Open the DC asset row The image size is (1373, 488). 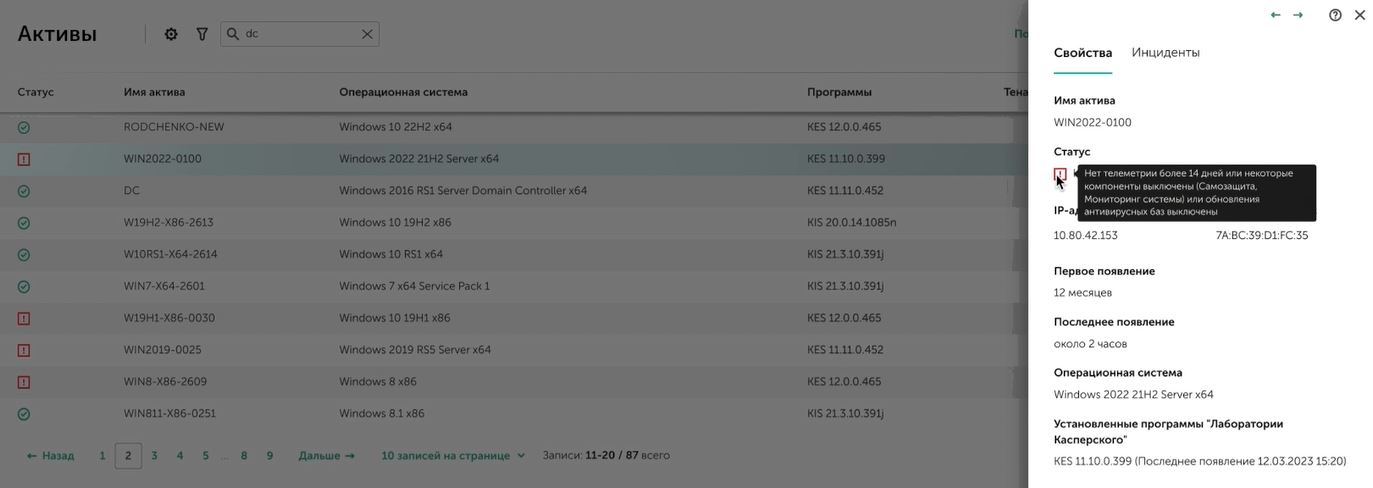tap(132, 191)
